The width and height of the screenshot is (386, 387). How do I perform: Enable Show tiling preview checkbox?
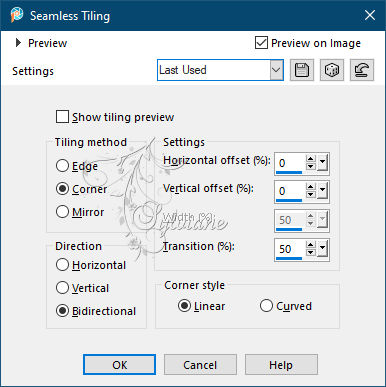coord(62,117)
